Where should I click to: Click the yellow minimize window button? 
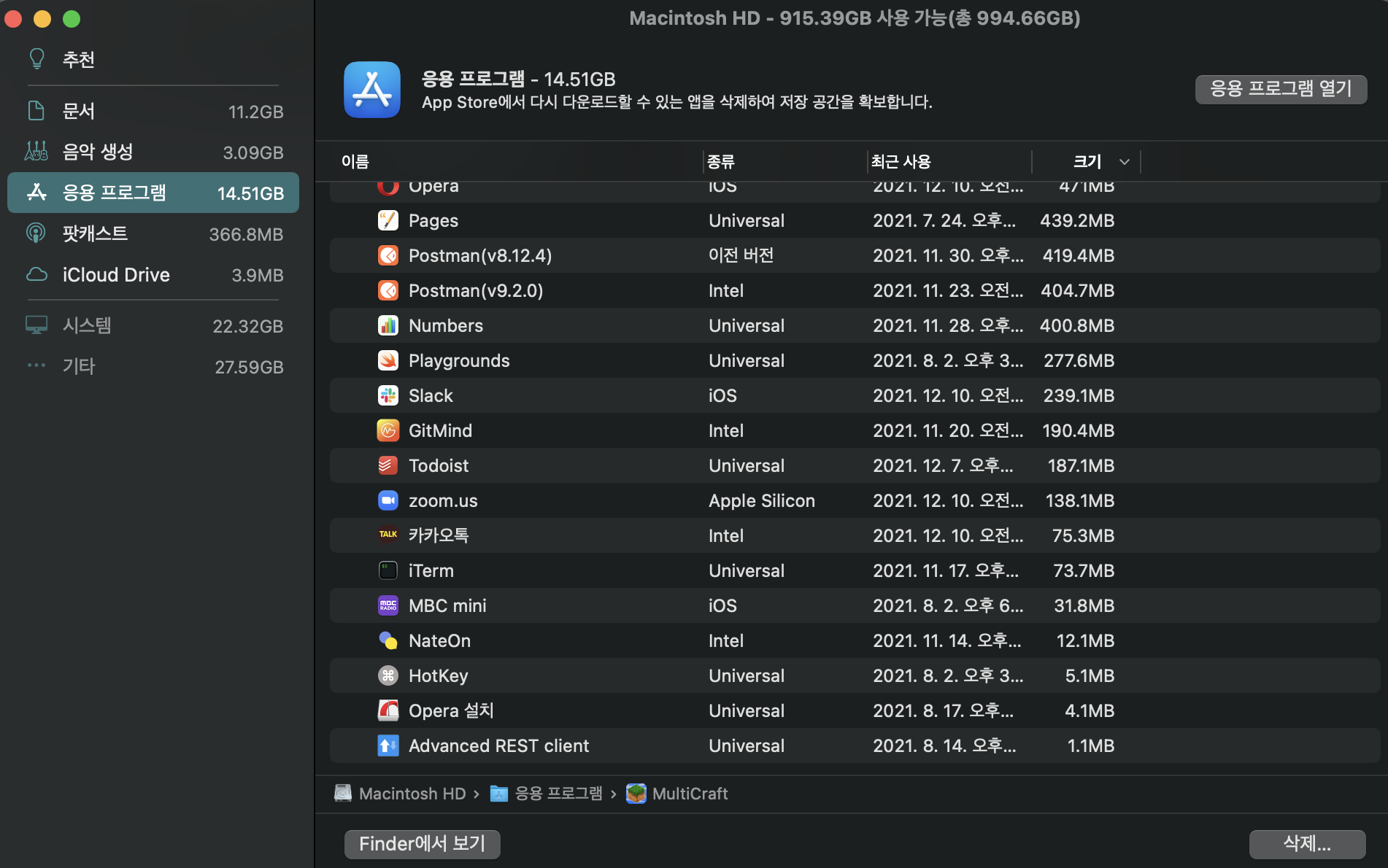[42, 19]
